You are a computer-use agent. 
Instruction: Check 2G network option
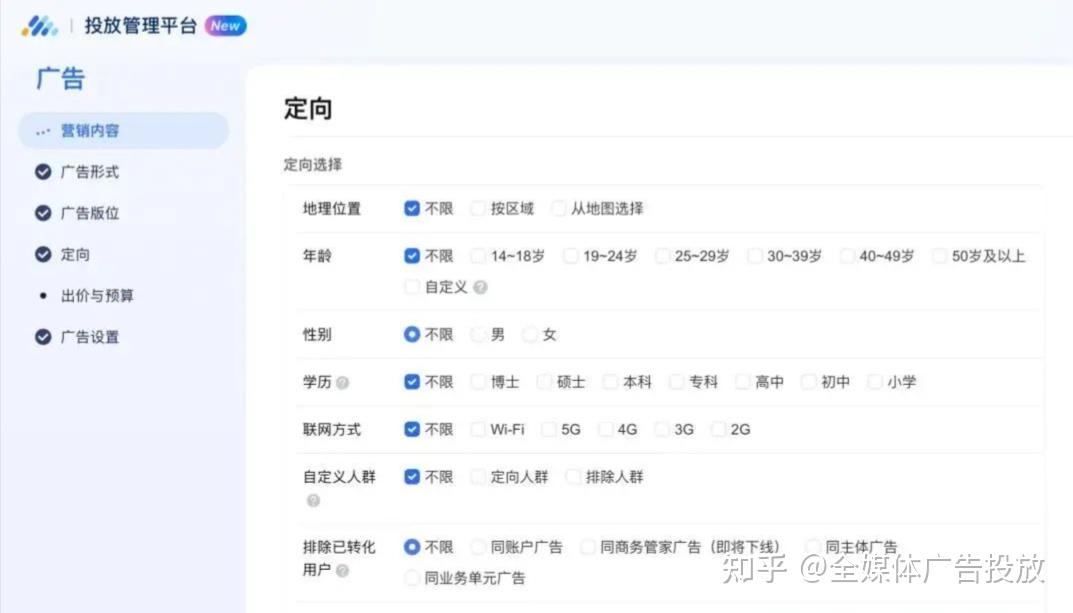point(718,429)
